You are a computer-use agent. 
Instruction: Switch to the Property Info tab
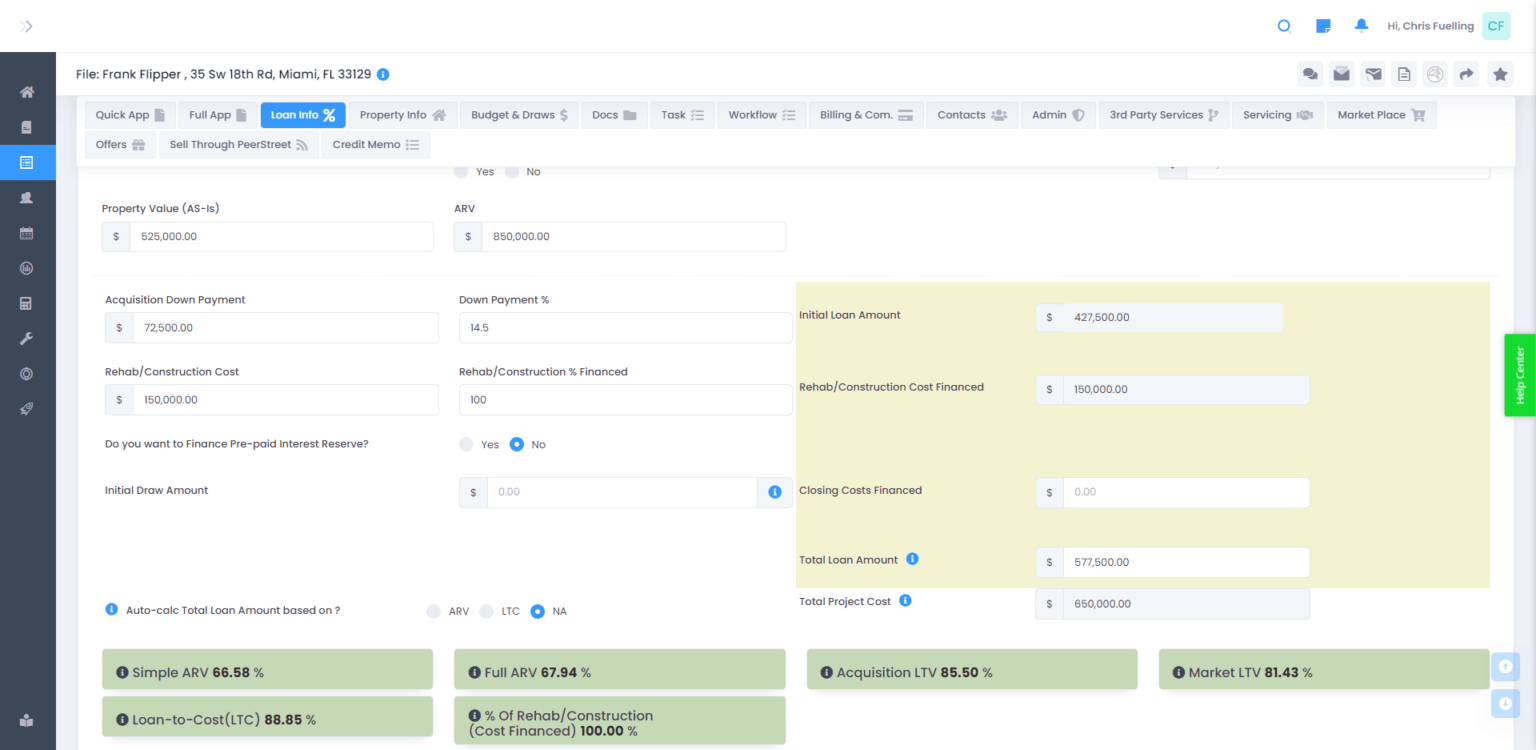click(x=402, y=114)
